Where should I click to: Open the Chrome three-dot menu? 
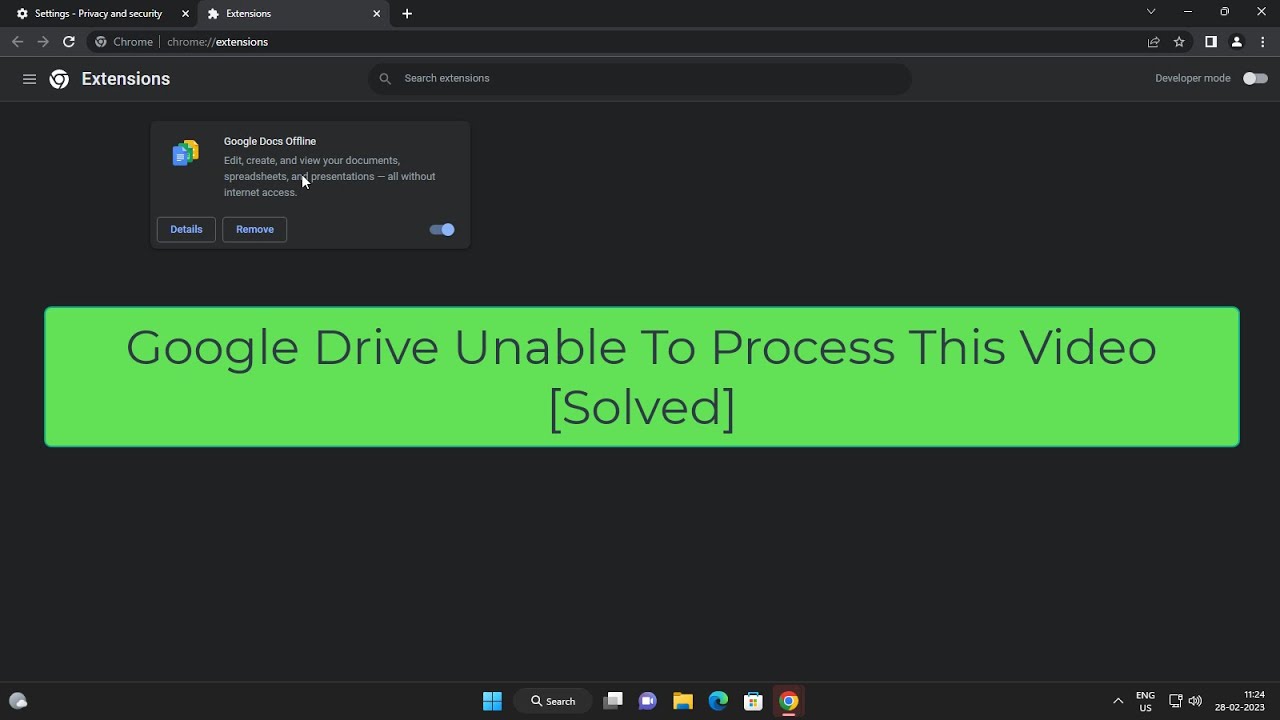(x=1263, y=42)
